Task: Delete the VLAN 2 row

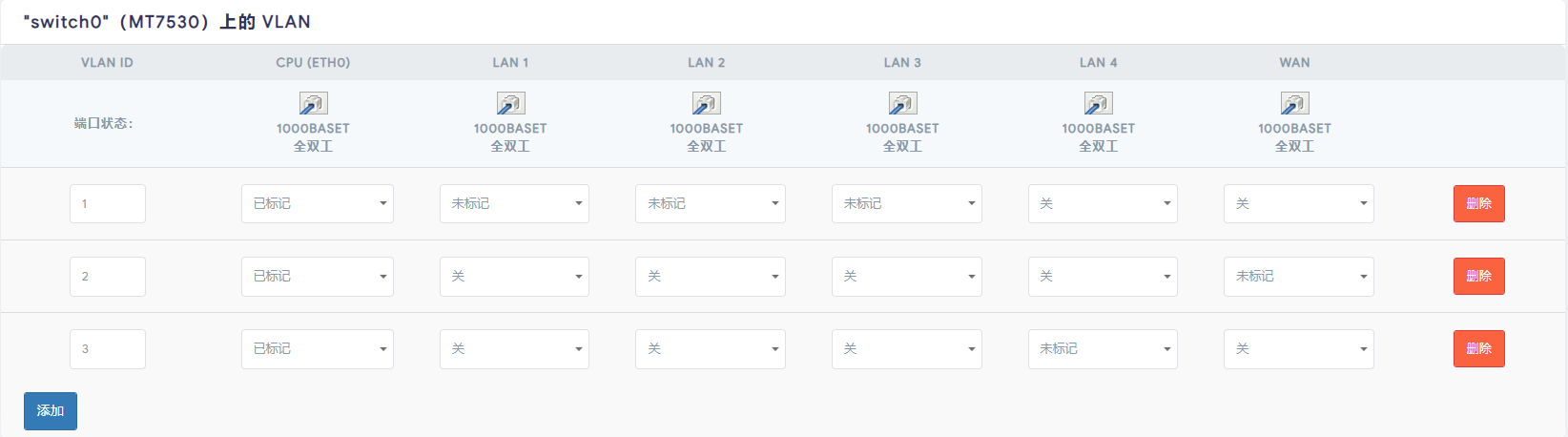Action: tap(1478, 277)
